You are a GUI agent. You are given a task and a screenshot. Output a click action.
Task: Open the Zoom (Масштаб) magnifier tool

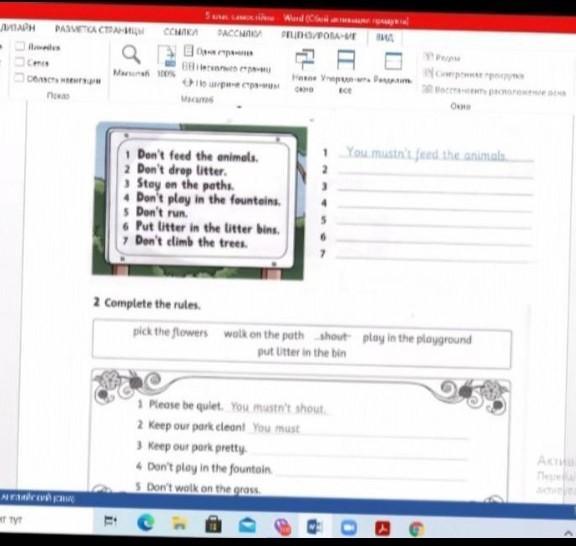(x=132, y=61)
